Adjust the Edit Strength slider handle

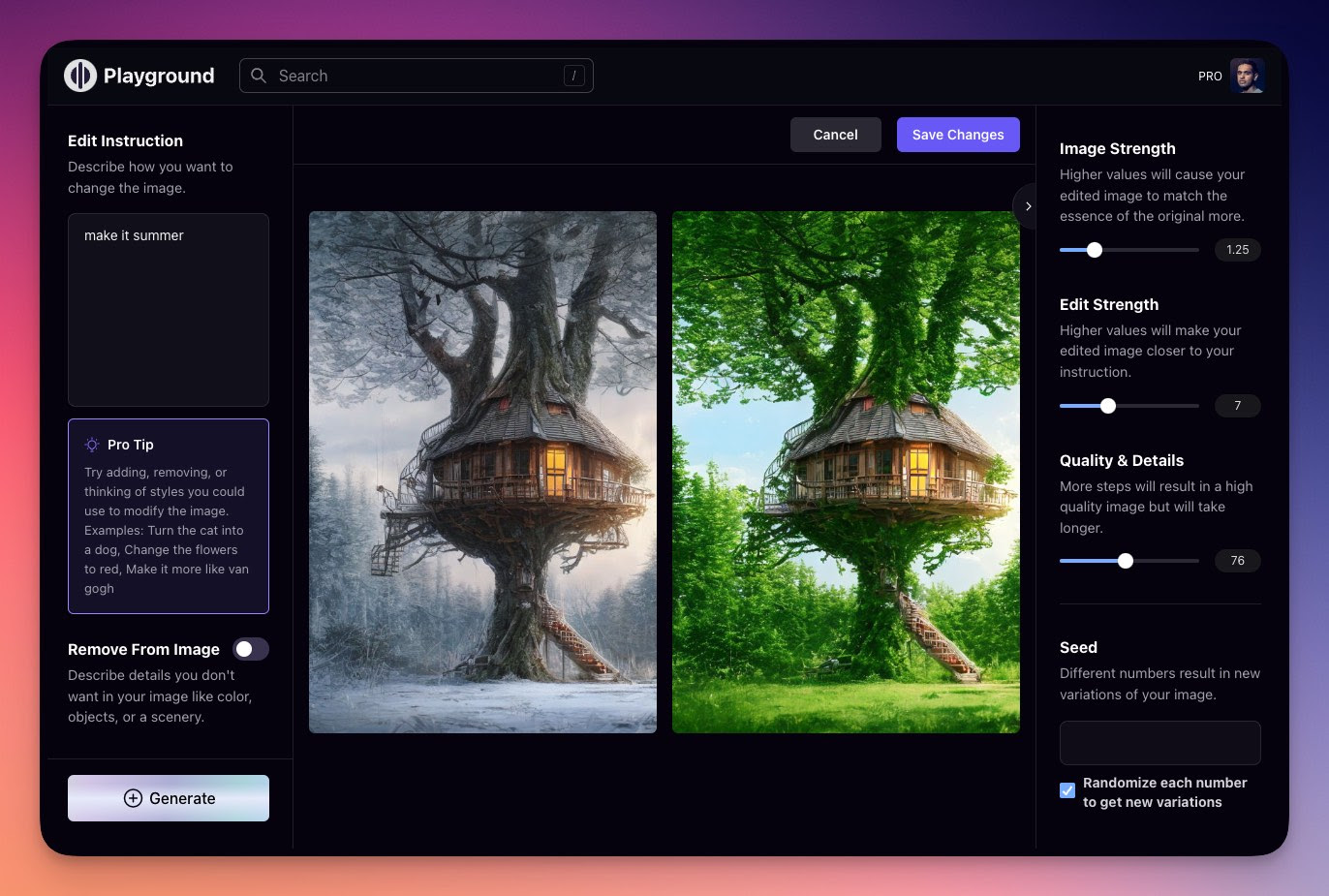point(1108,406)
